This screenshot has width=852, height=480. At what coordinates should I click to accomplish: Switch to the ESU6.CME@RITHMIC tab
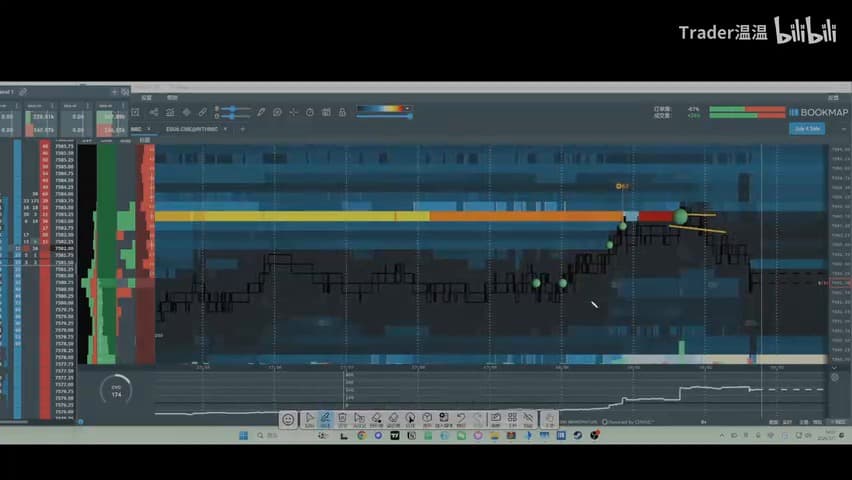click(192, 129)
